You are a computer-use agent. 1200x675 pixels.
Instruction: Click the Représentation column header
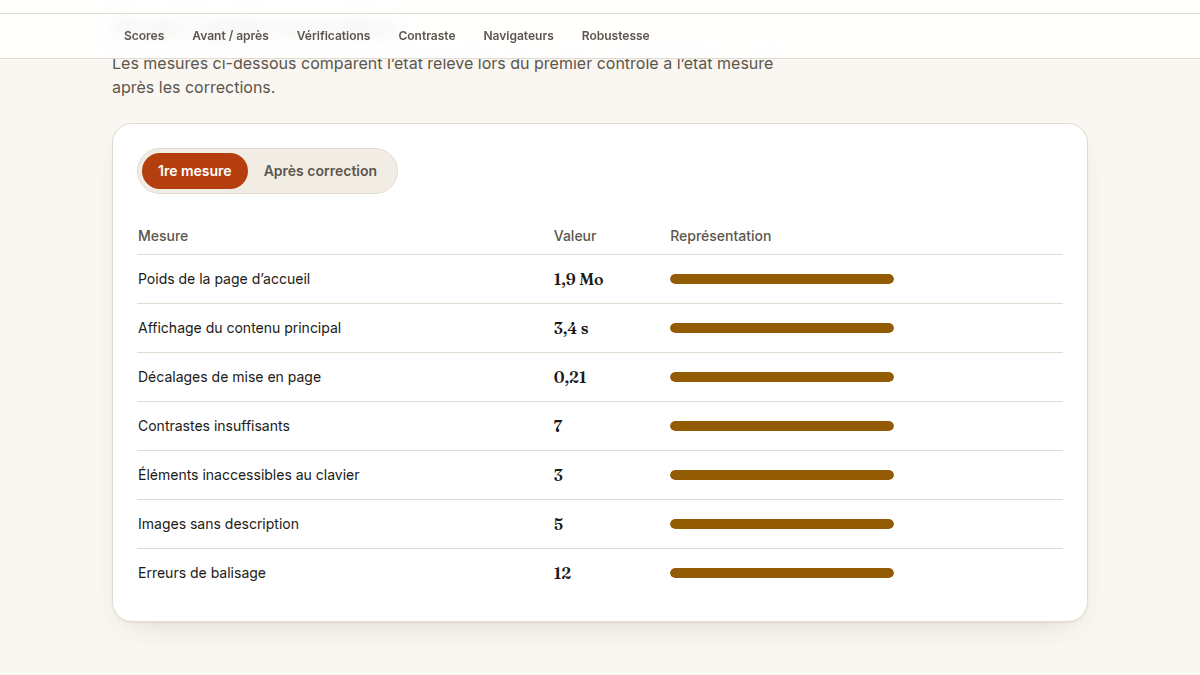720,236
